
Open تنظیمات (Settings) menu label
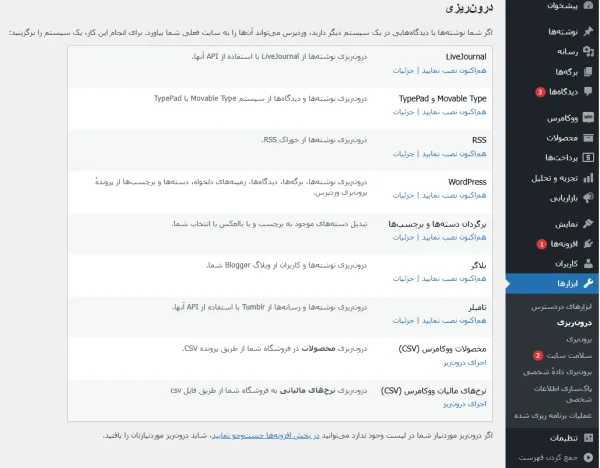point(564,438)
